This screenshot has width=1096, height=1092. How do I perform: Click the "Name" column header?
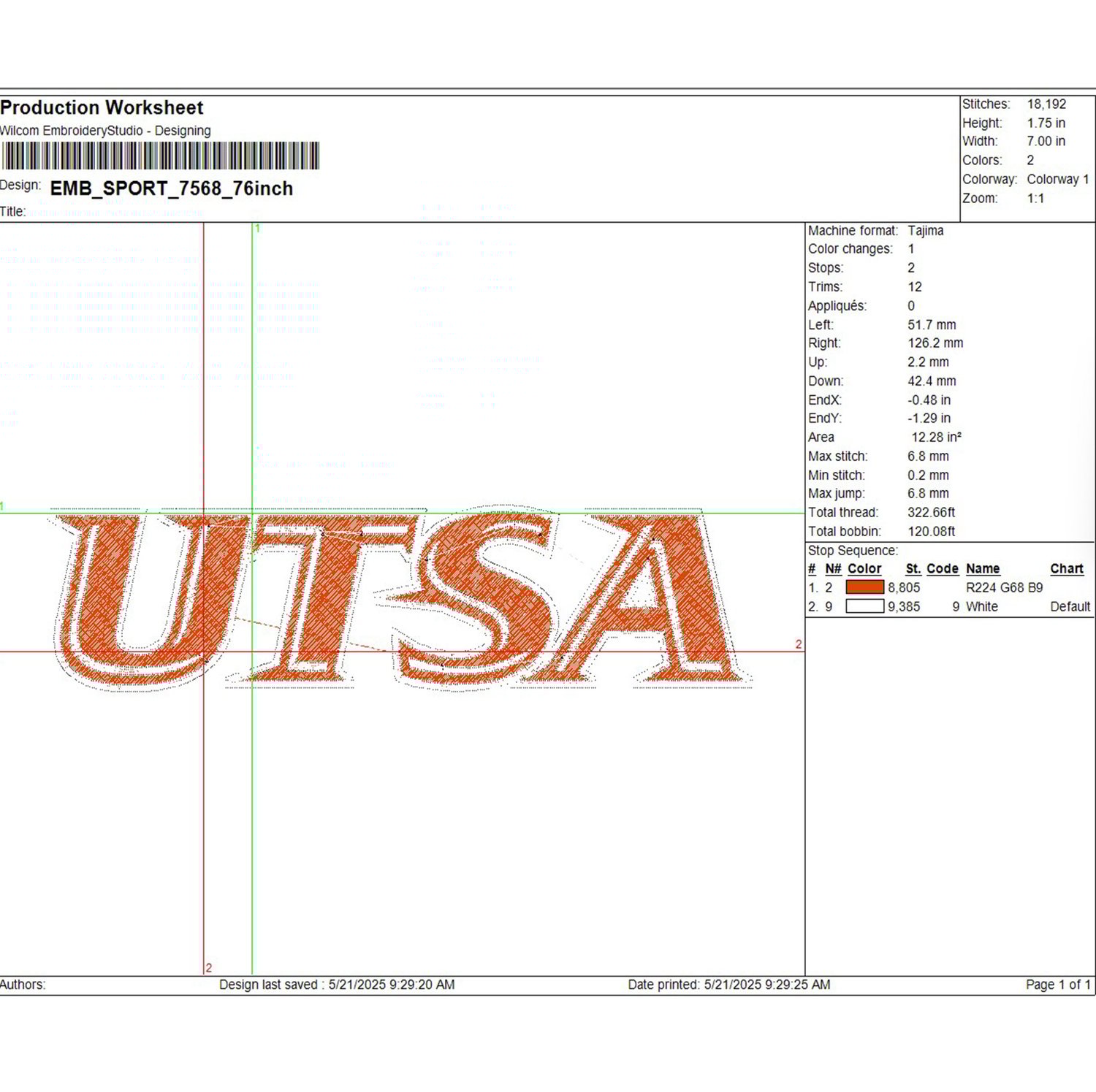tap(983, 569)
